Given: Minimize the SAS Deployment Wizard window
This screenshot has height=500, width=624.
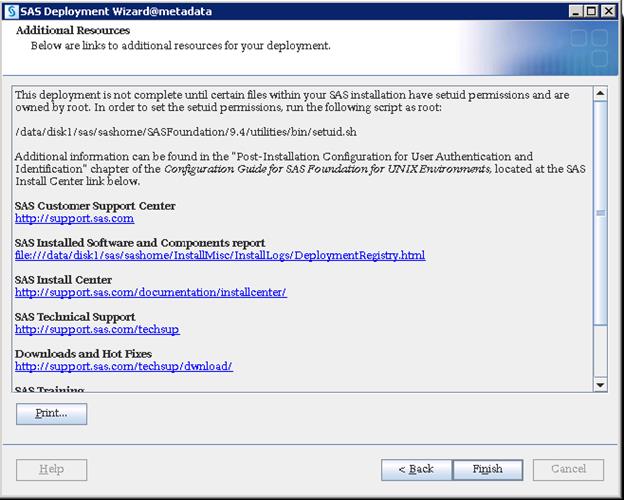Looking at the screenshot, I should [x=576, y=11].
